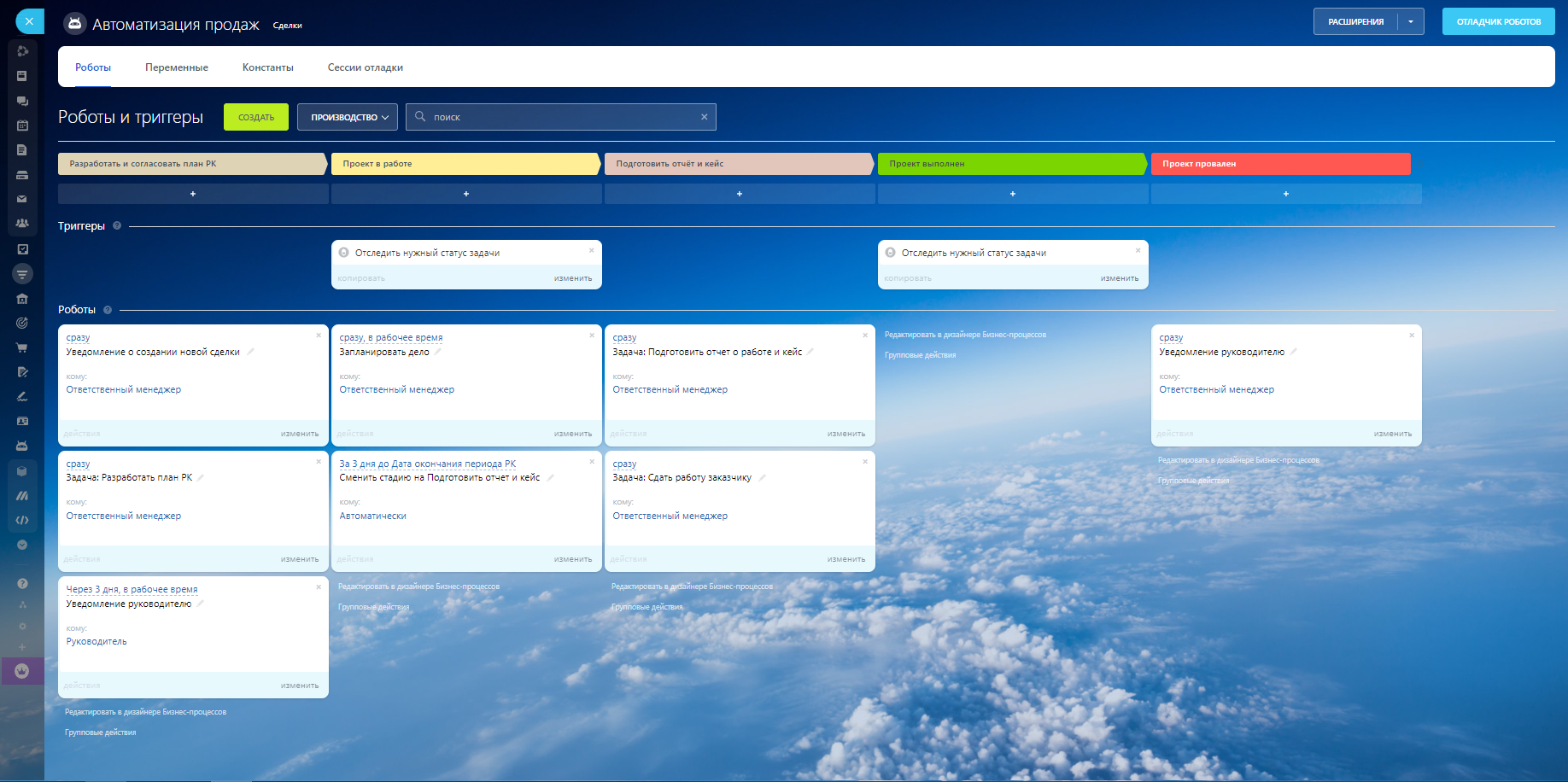Open delay 'Через 3 дня, в рабочее время'
The width and height of the screenshot is (1568, 782).
pyautogui.click(x=132, y=590)
